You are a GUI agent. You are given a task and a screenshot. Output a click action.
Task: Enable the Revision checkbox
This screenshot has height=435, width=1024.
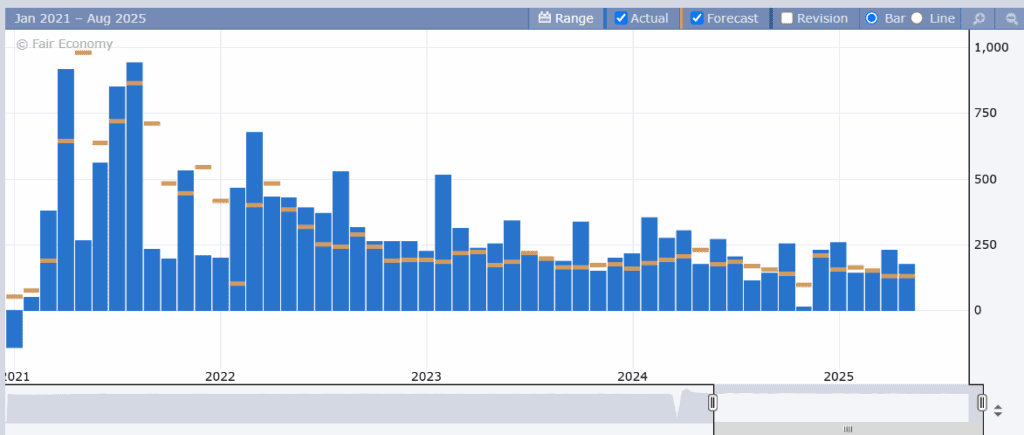[x=787, y=18]
